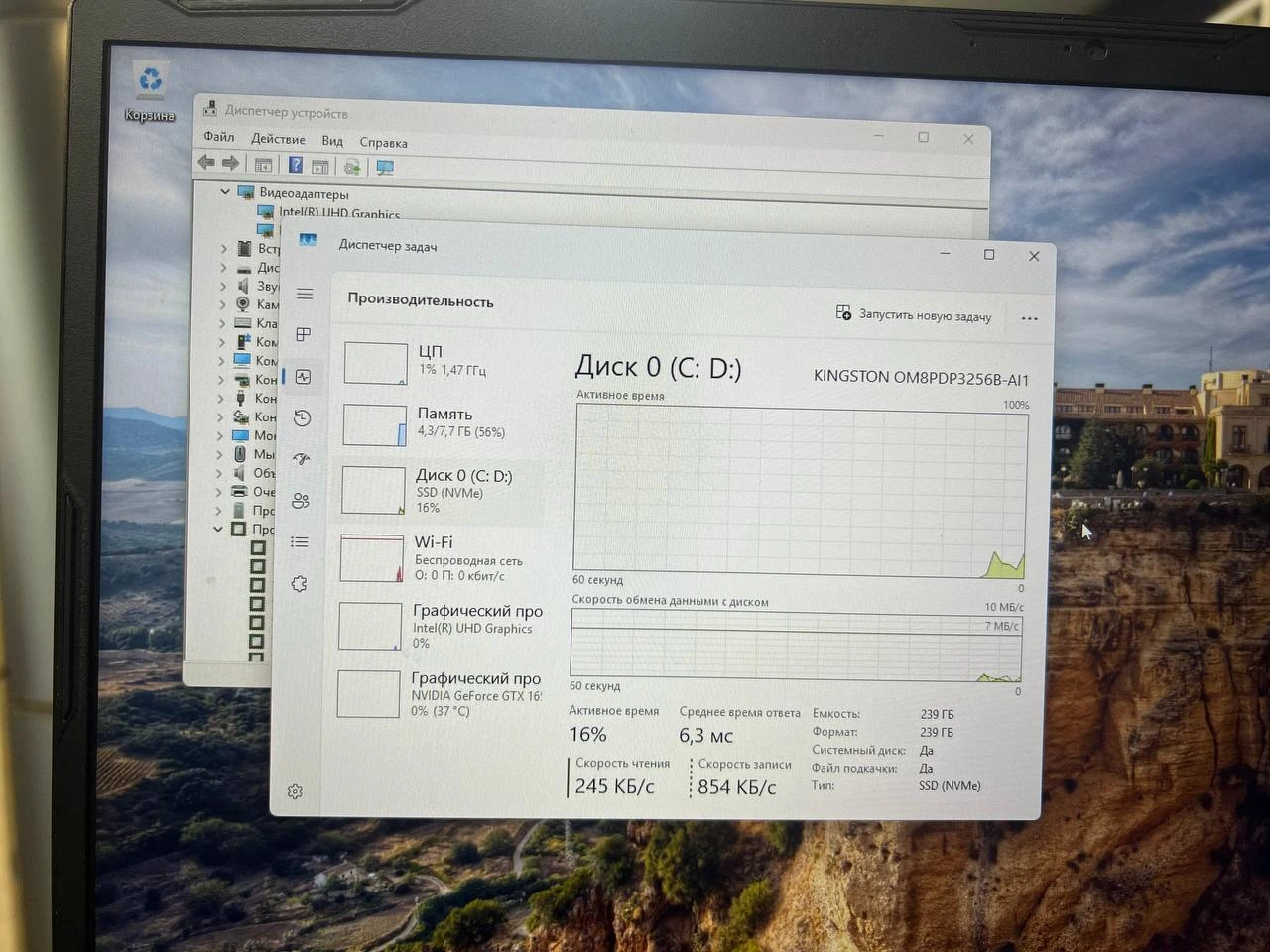Screen dimensions: 1270x952
Task: Select the Performance page icon in sidebar
Action: [x=304, y=377]
